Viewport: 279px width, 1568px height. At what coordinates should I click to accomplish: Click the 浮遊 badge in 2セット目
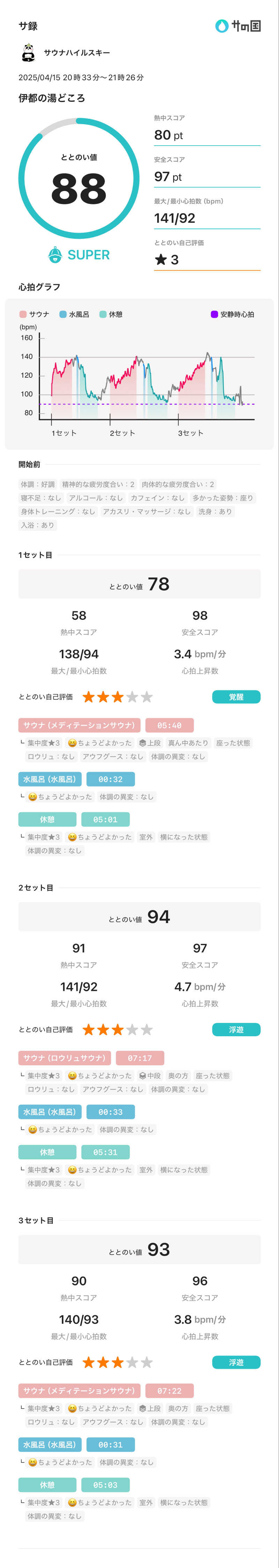(236, 1029)
